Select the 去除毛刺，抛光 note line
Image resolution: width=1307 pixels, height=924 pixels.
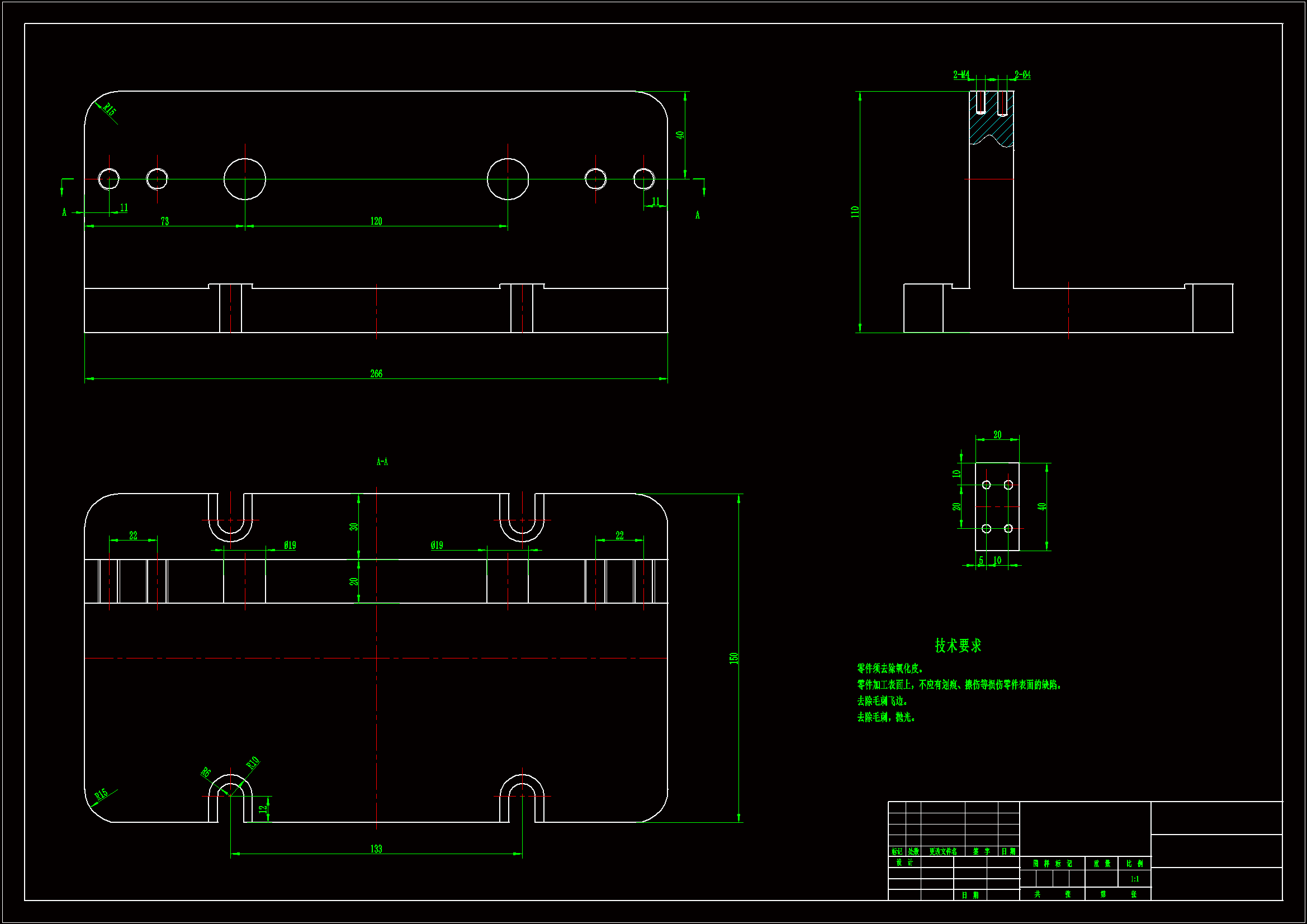[x=885, y=717]
